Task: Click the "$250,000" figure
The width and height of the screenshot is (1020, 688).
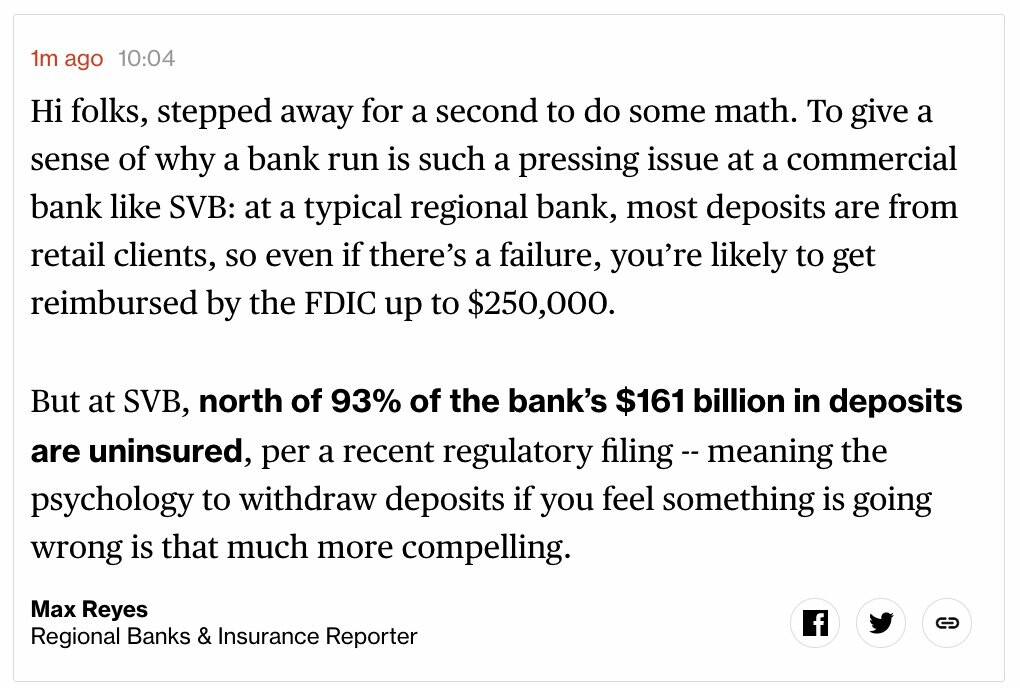Action: [x=537, y=304]
